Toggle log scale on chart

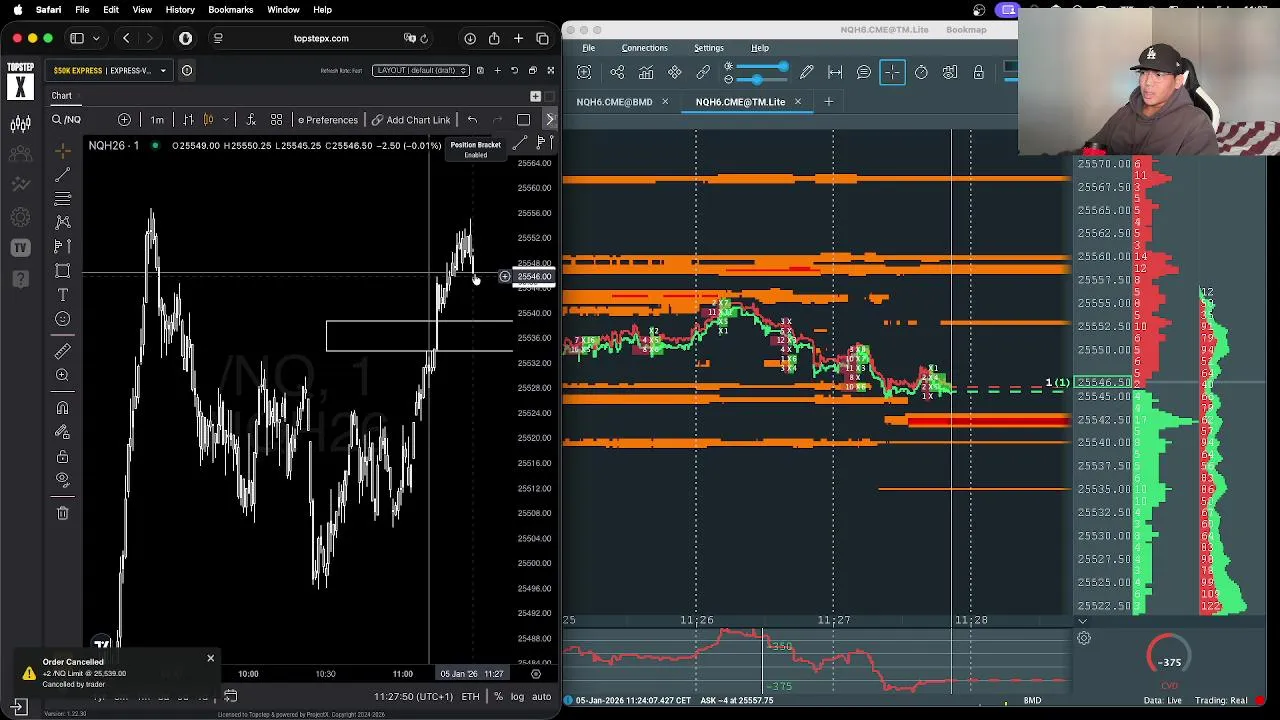point(517,696)
